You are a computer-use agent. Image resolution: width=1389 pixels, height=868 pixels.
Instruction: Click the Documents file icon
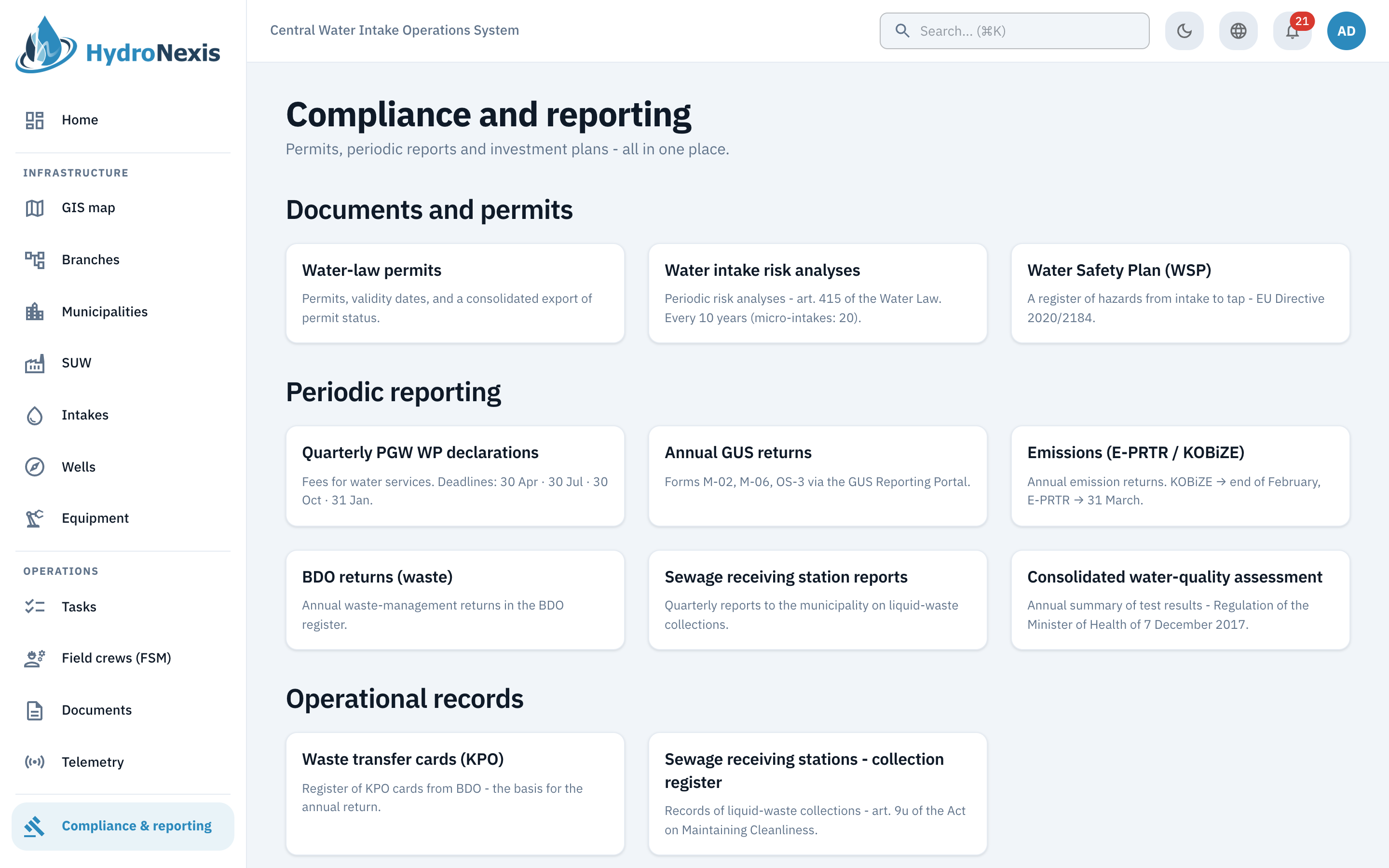pyautogui.click(x=34, y=711)
